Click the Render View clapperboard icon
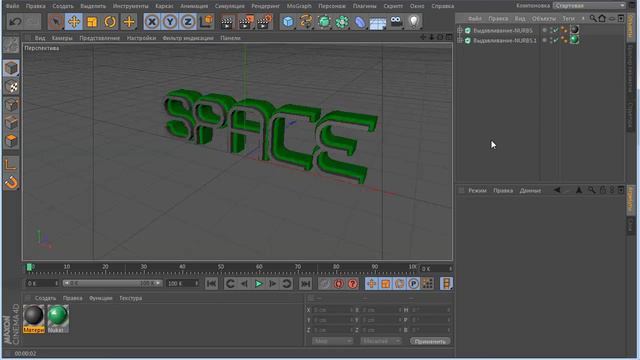640x360 pixels. (227, 22)
